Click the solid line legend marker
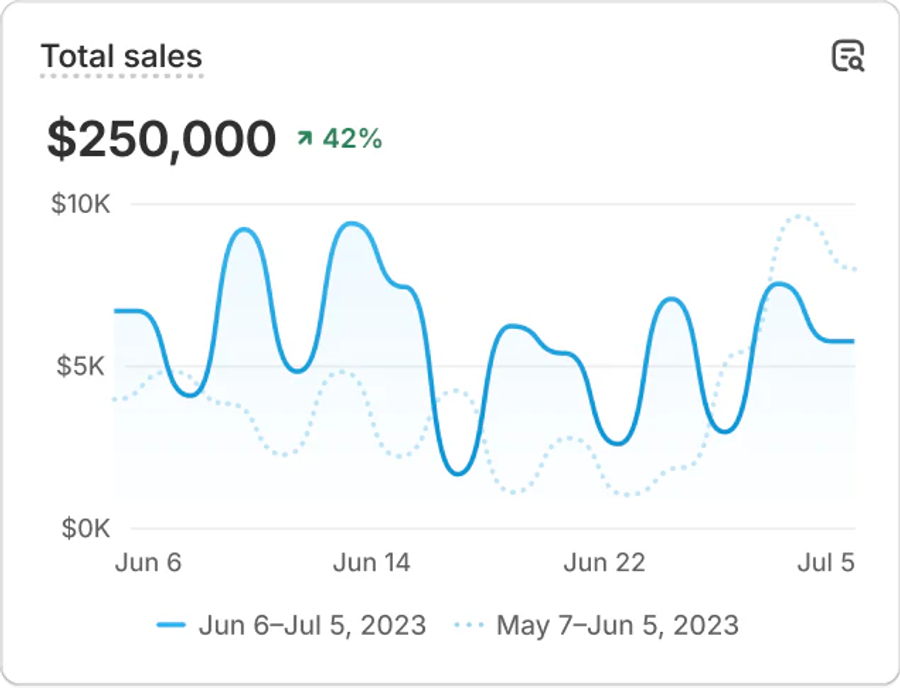The width and height of the screenshot is (900, 688). click(x=172, y=623)
